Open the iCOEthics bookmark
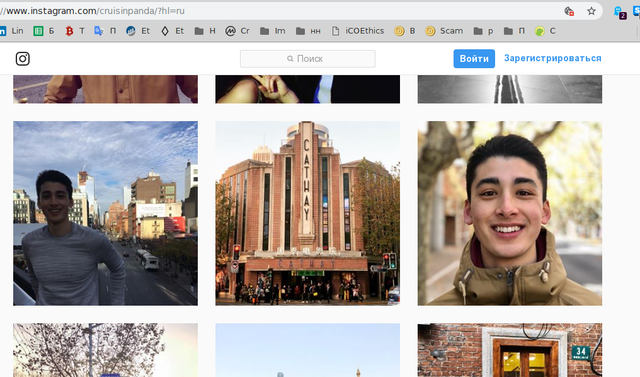The height and width of the screenshot is (377, 640). [x=358, y=31]
